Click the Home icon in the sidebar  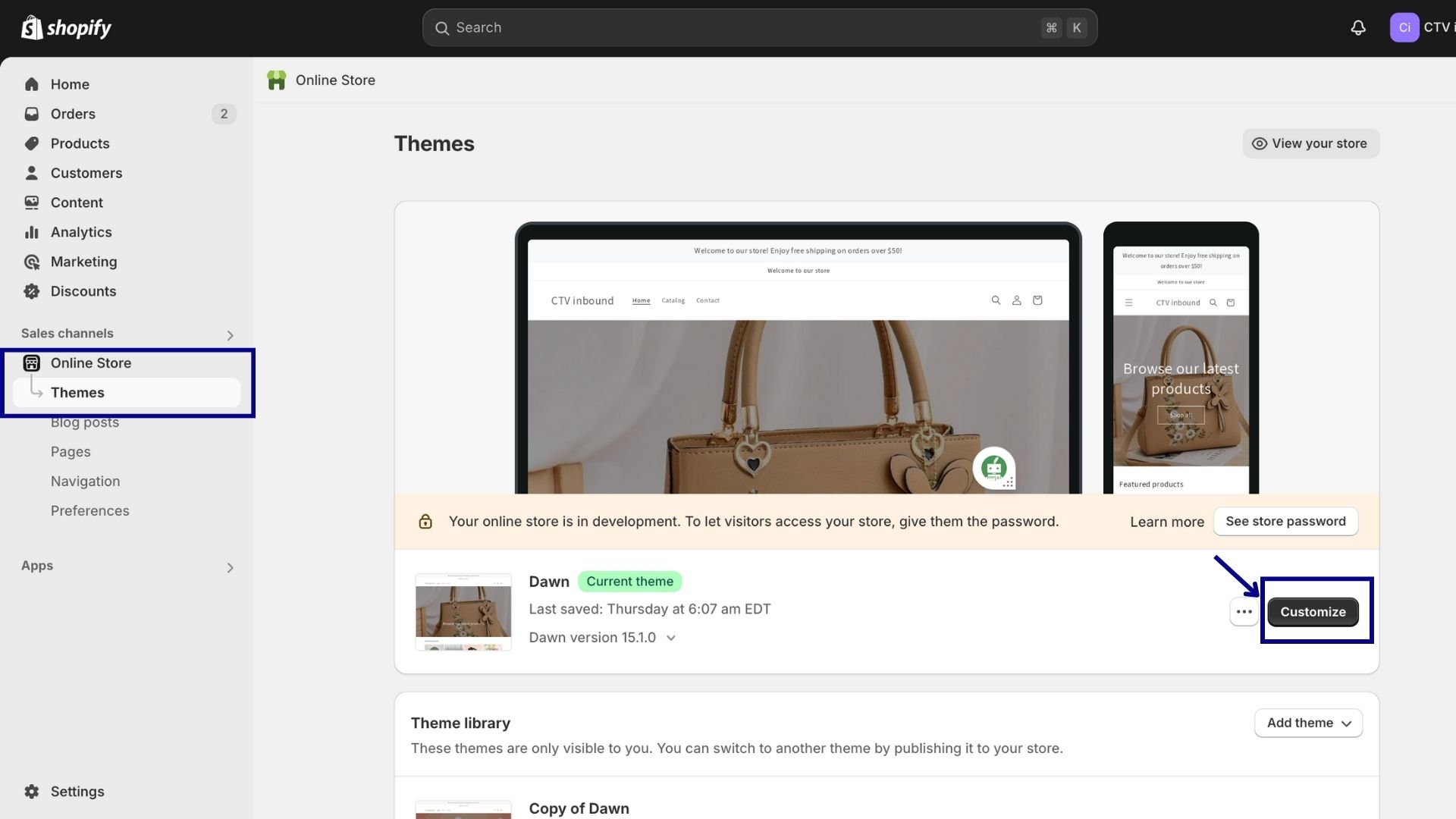click(x=31, y=84)
